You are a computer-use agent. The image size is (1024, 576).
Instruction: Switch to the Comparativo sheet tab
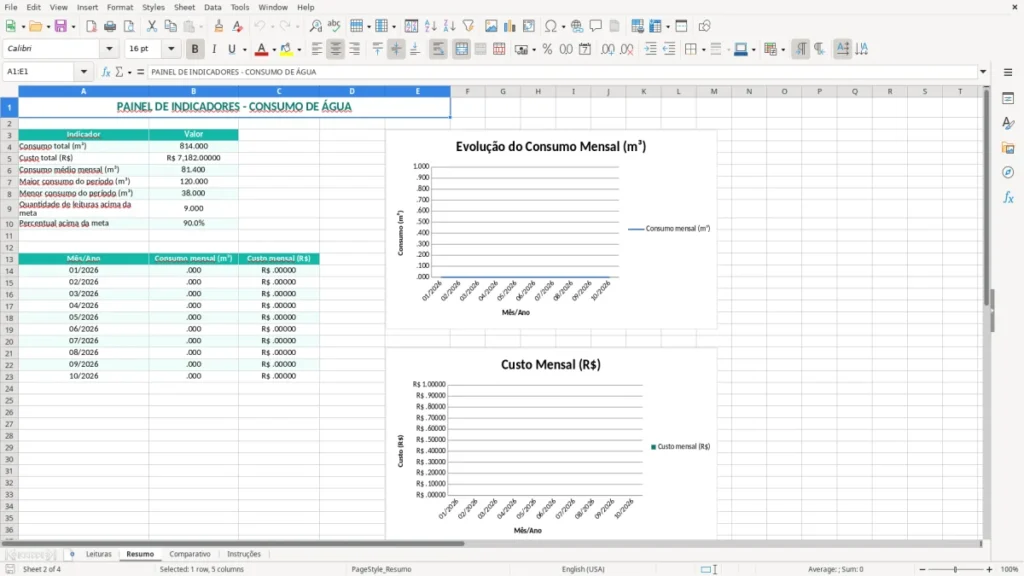pyautogui.click(x=190, y=554)
